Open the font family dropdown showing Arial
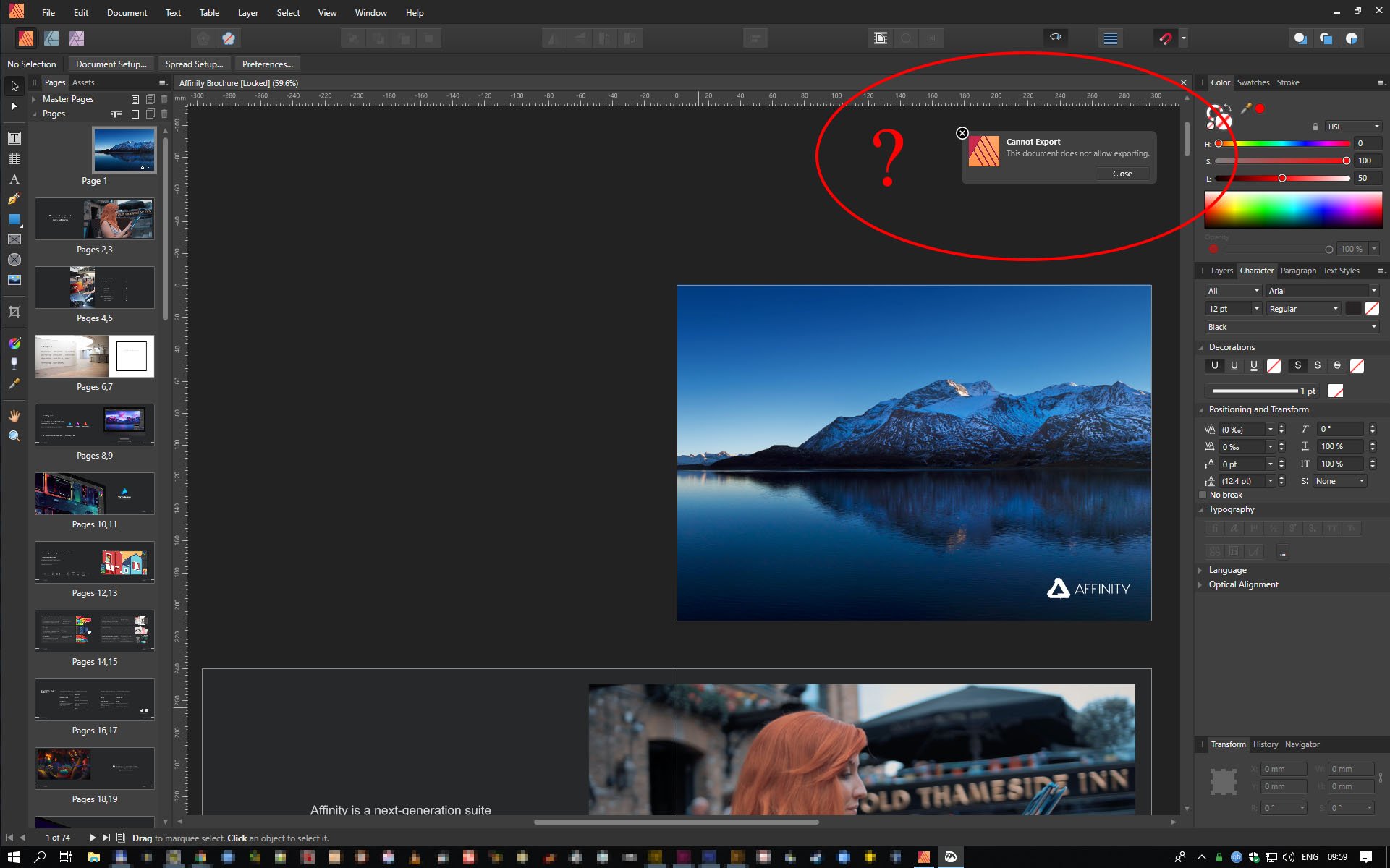 click(x=1374, y=290)
